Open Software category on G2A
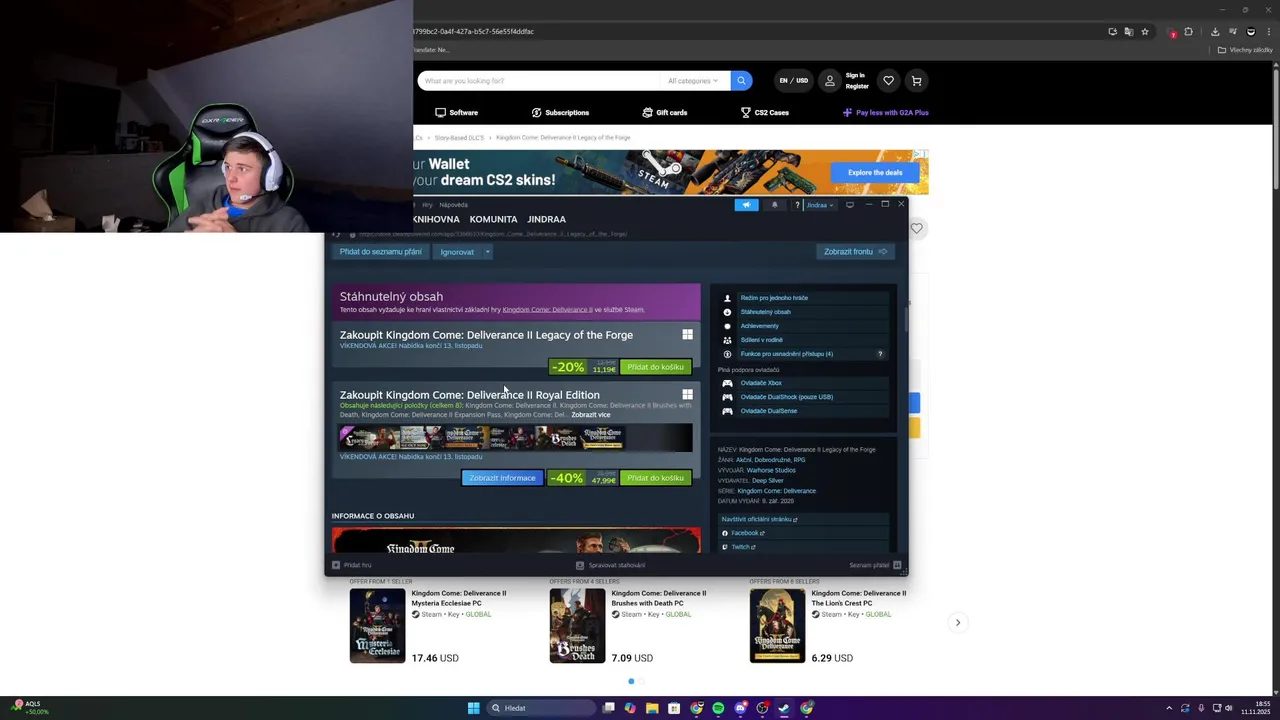Viewport: 1280px width, 720px height. [456, 113]
